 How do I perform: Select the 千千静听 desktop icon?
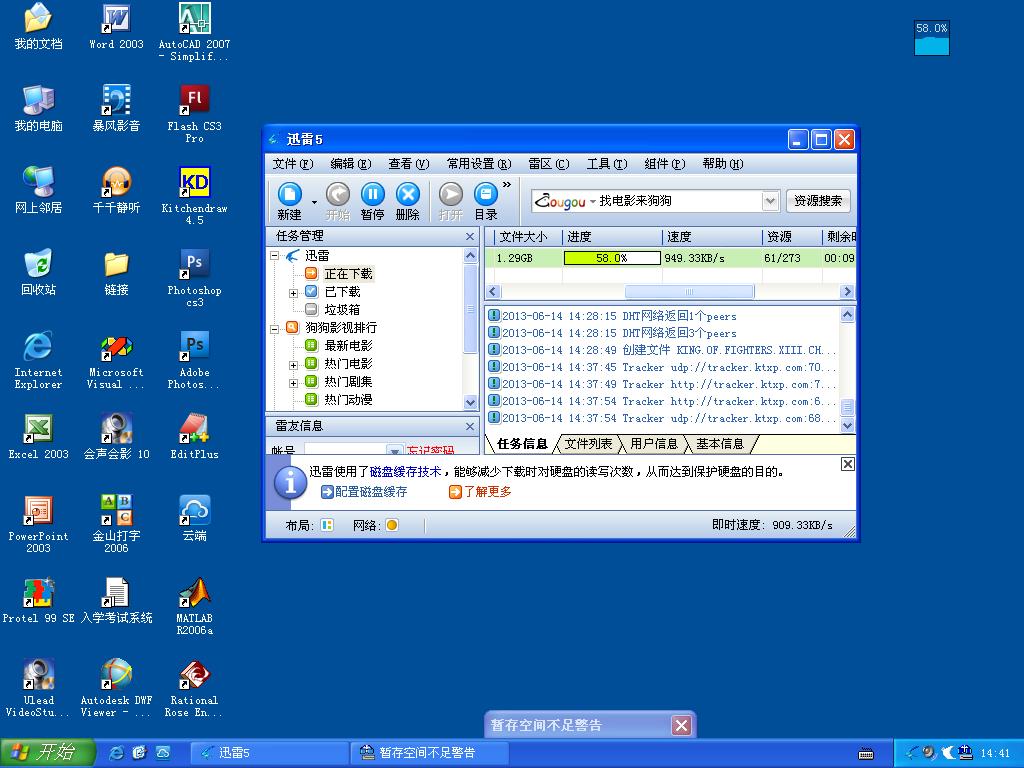pos(116,191)
